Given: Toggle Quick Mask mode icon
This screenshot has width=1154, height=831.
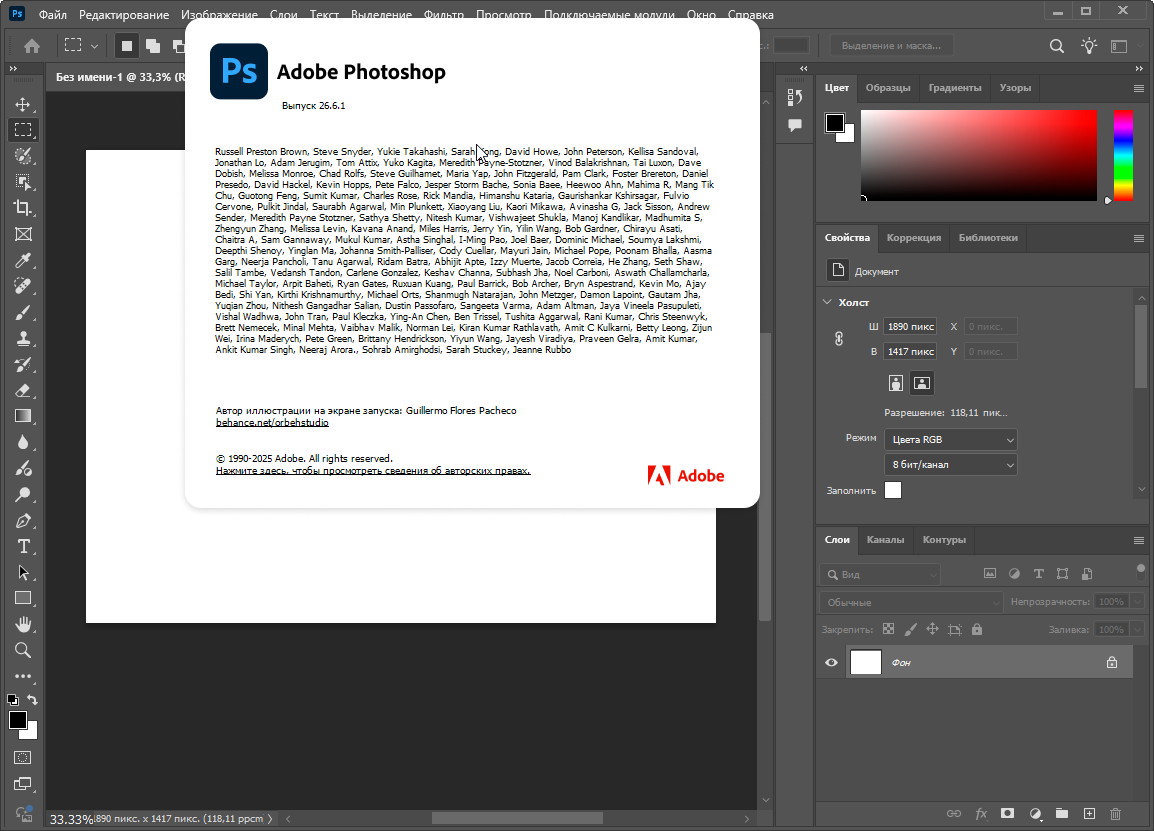Looking at the screenshot, I should click(x=23, y=757).
